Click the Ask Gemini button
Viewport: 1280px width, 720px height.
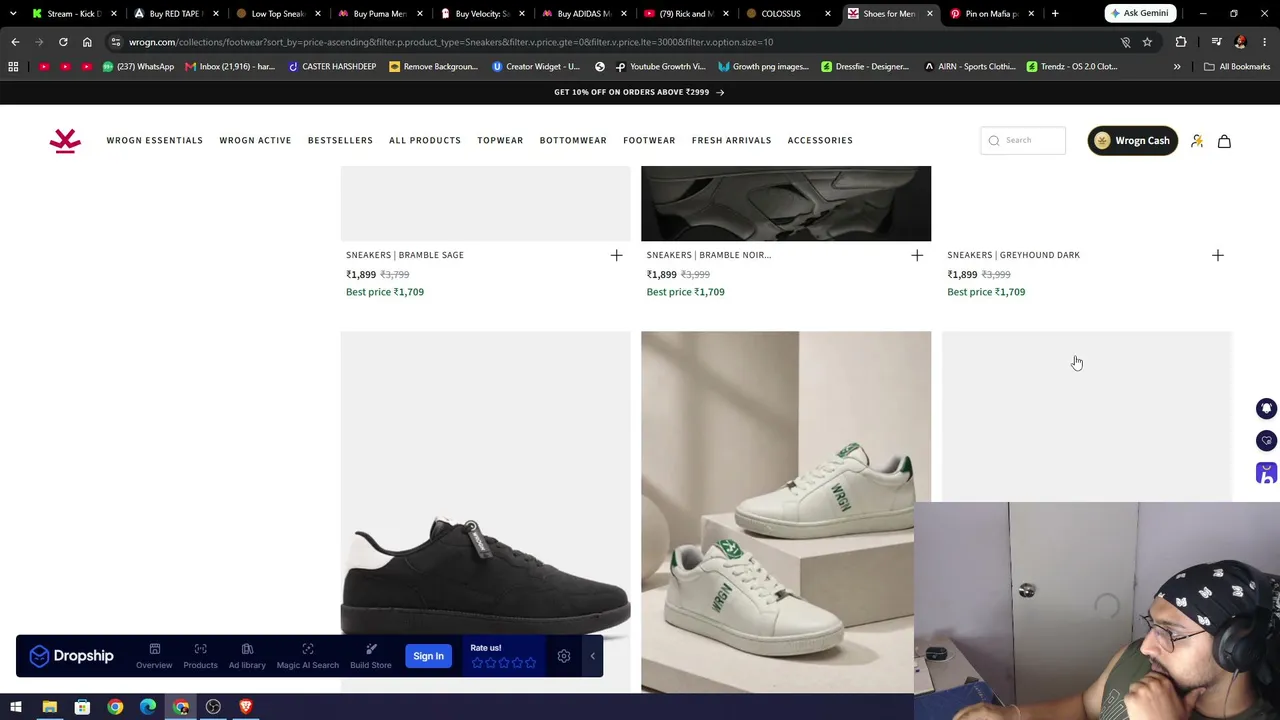coord(1139,14)
